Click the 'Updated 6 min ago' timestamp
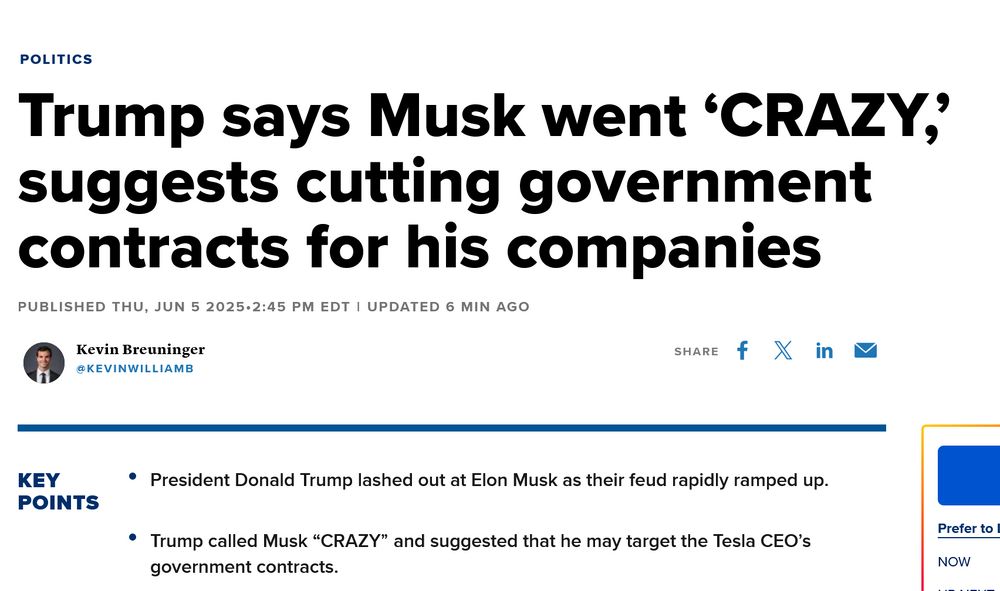 click(448, 306)
